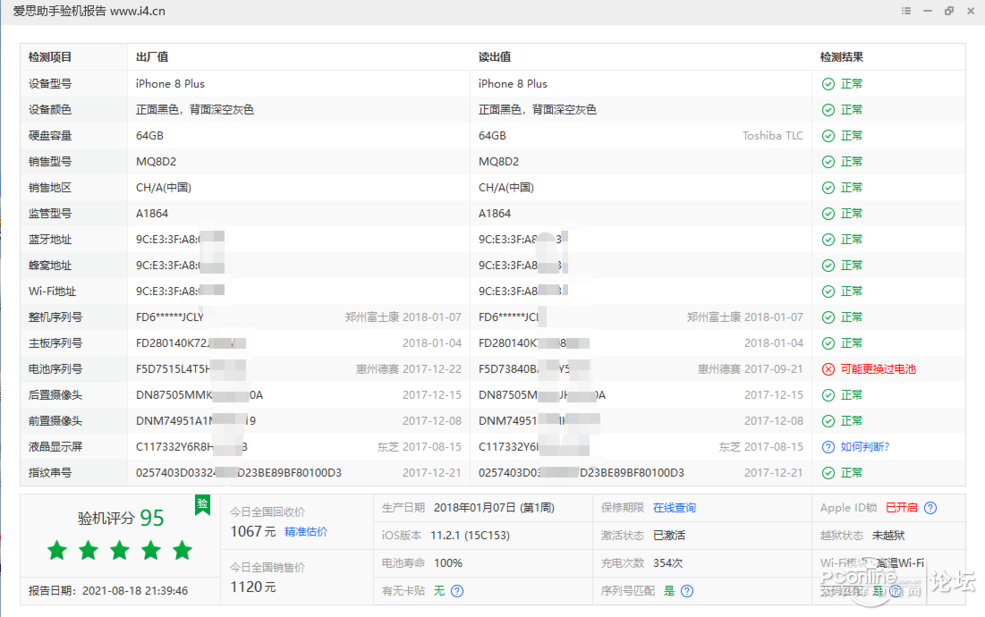Click the green check icon for 设备型号
This screenshot has height=617, width=985.
click(829, 84)
